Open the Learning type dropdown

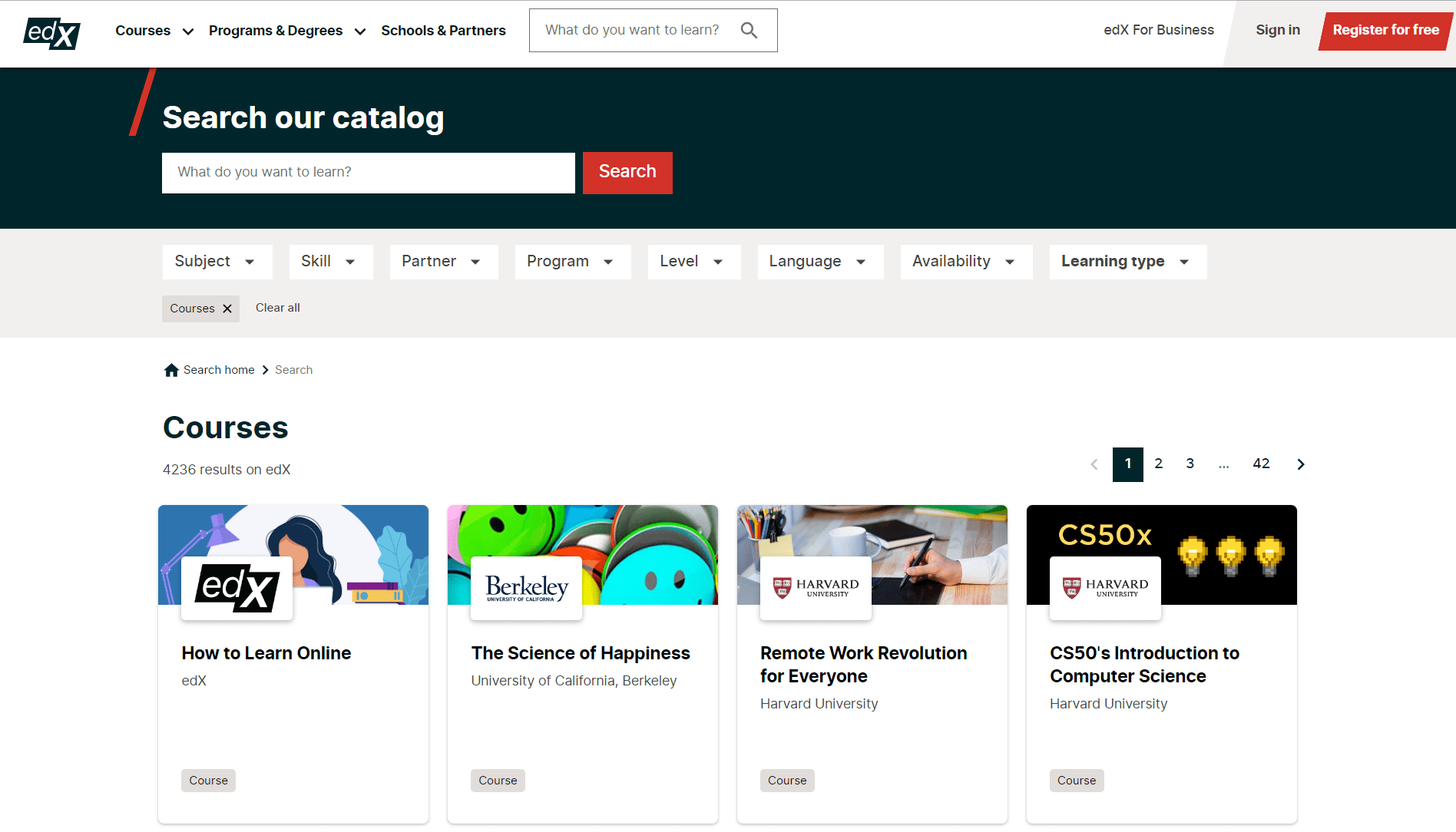click(x=1127, y=261)
